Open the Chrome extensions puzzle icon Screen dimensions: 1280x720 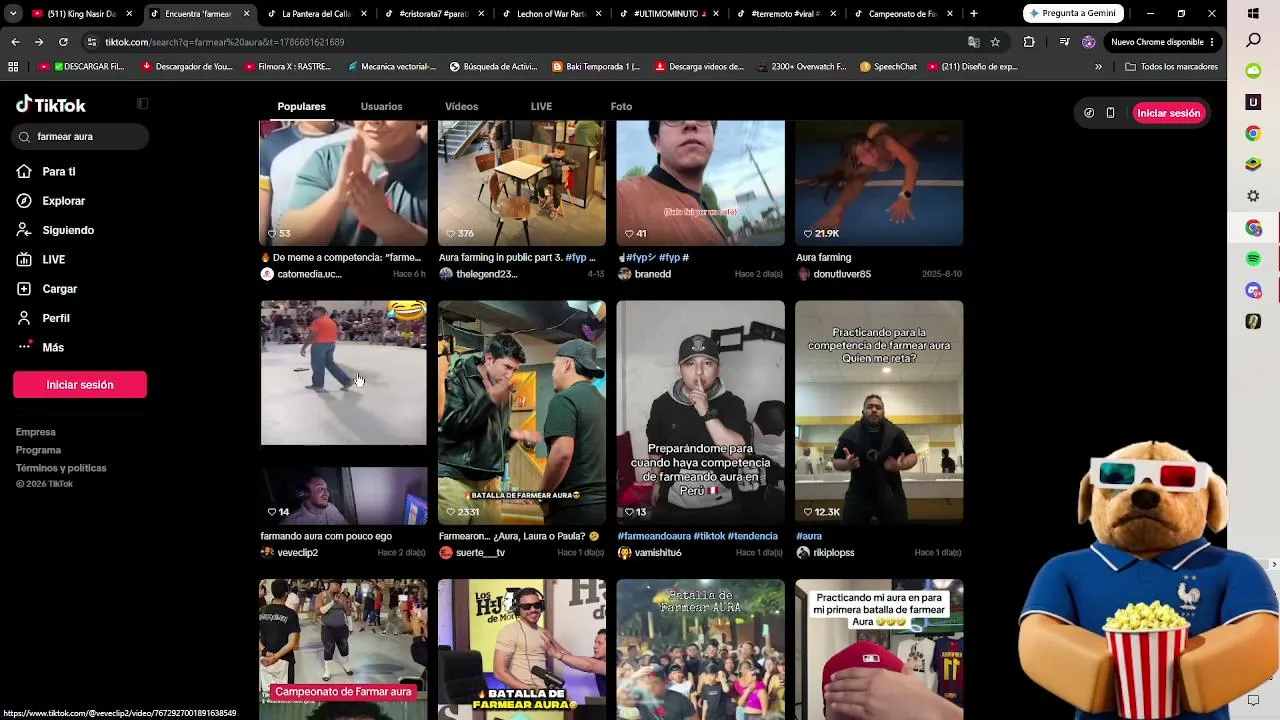click(1029, 42)
